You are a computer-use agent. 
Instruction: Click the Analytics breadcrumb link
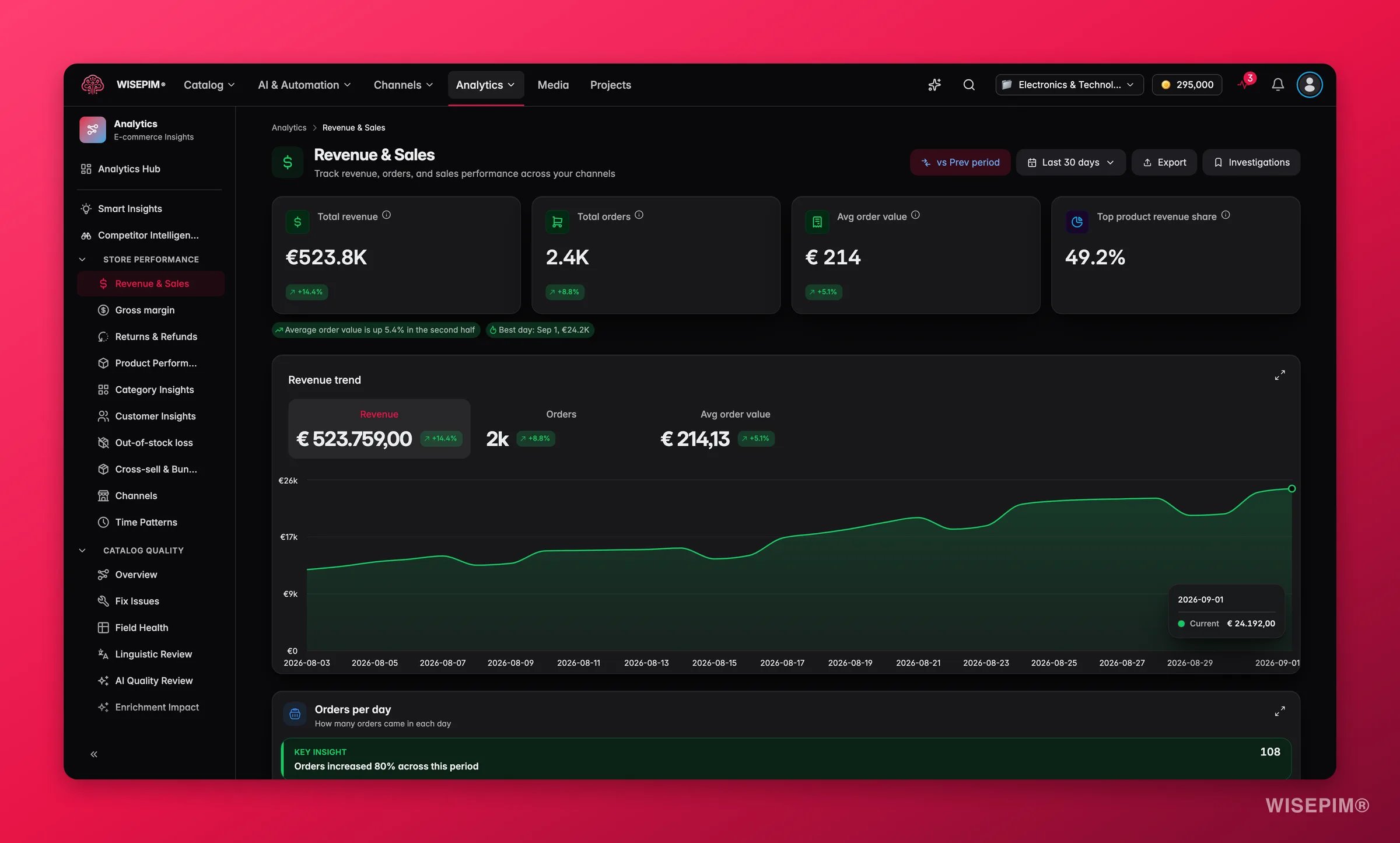(289, 128)
